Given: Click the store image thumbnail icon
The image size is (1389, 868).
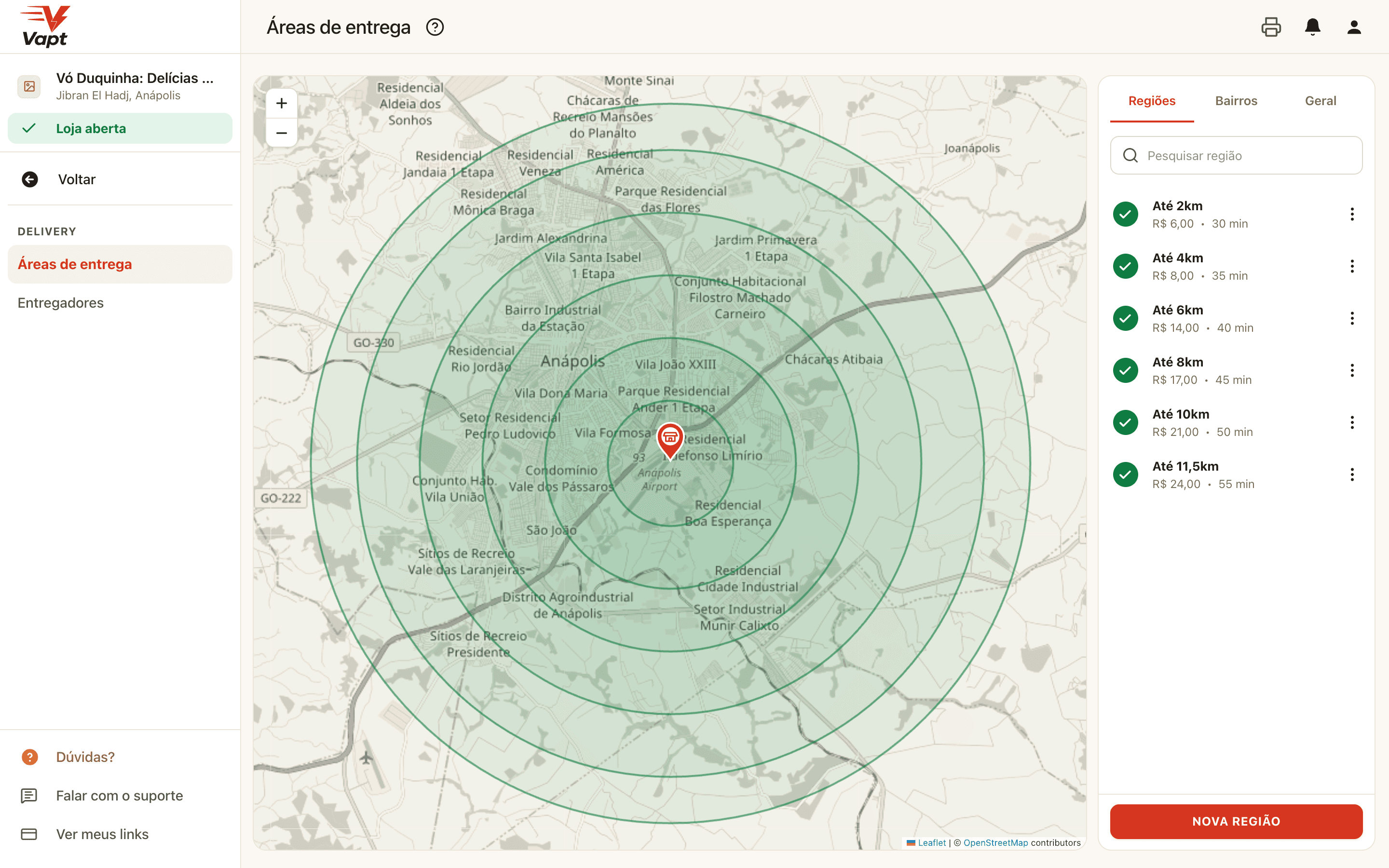Looking at the screenshot, I should pyautogui.click(x=29, y=87).
